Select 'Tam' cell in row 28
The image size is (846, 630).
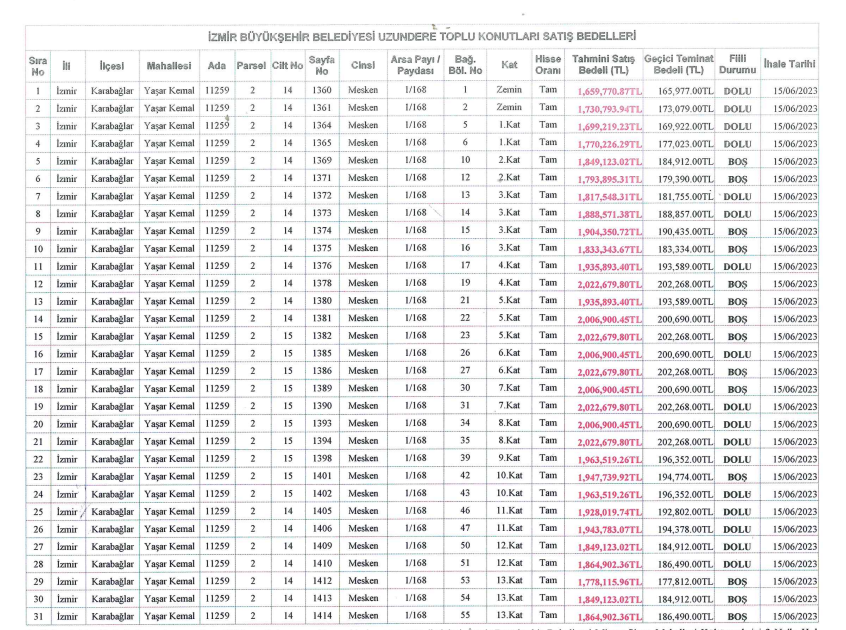[548, 563]
